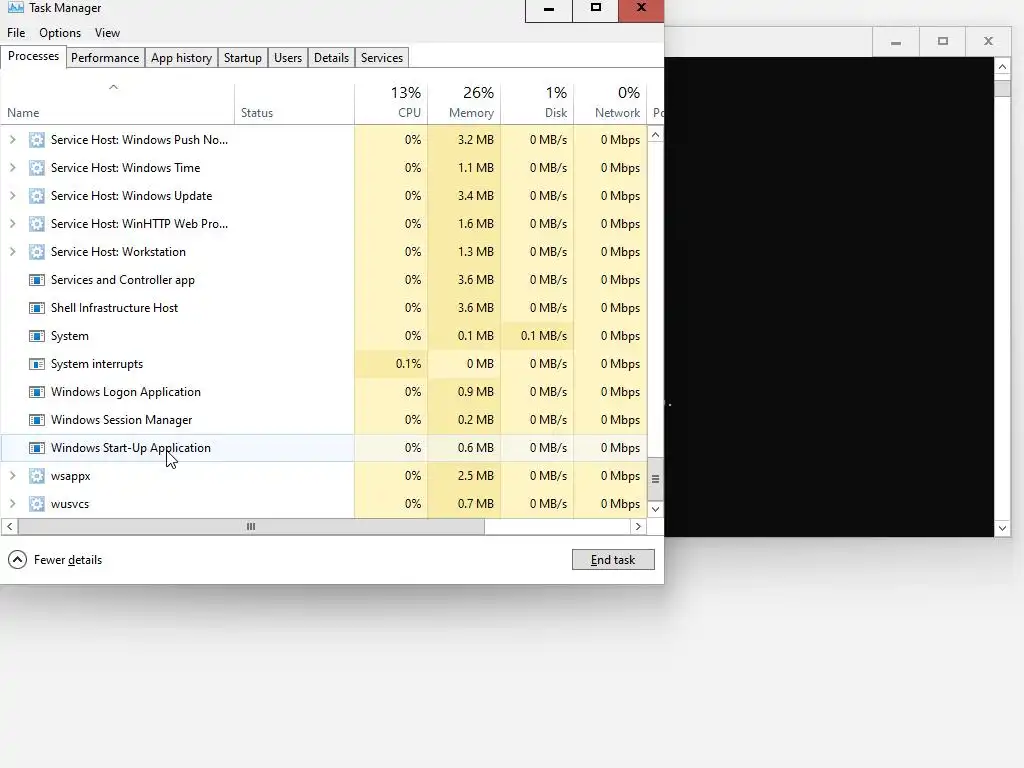Click the 0.1 MB/s disk value for System
Viewport: 1024px width, 768px height.
pos(543,336)
